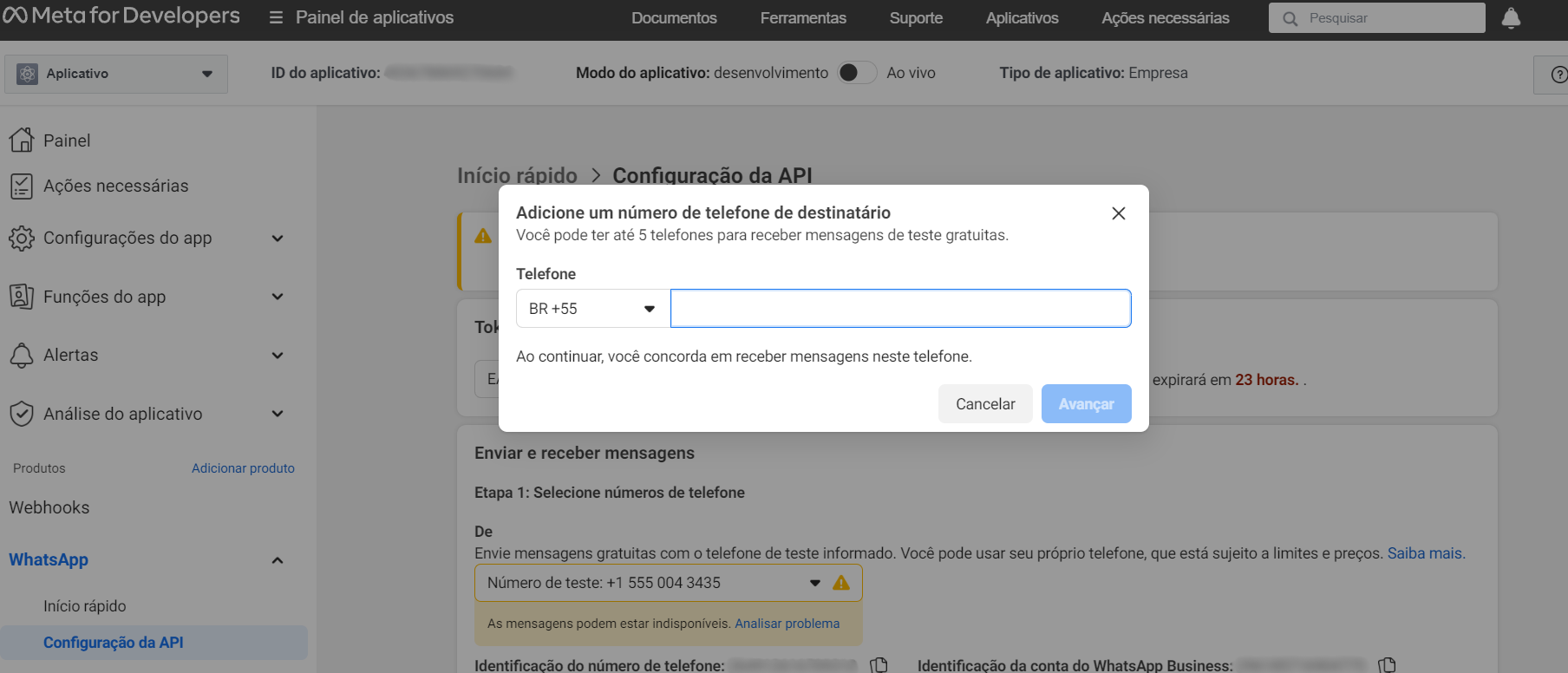Screen dimensions: 1568x673
Task: Open the Aplicativo selector dropdown
Action: pyautogui.click(x=116, y=74)
